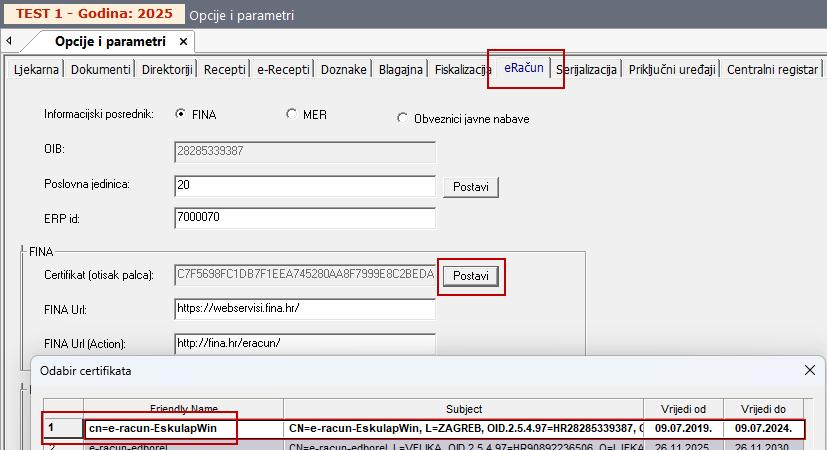Click the ERP id input field
827x450 pixels.
pyautogui.click(x=304, y=218)
